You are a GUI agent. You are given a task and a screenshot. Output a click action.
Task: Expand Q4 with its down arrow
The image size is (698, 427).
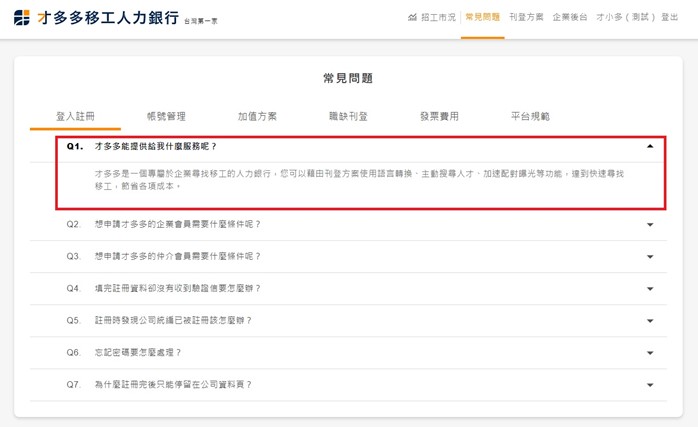(650, 289)
